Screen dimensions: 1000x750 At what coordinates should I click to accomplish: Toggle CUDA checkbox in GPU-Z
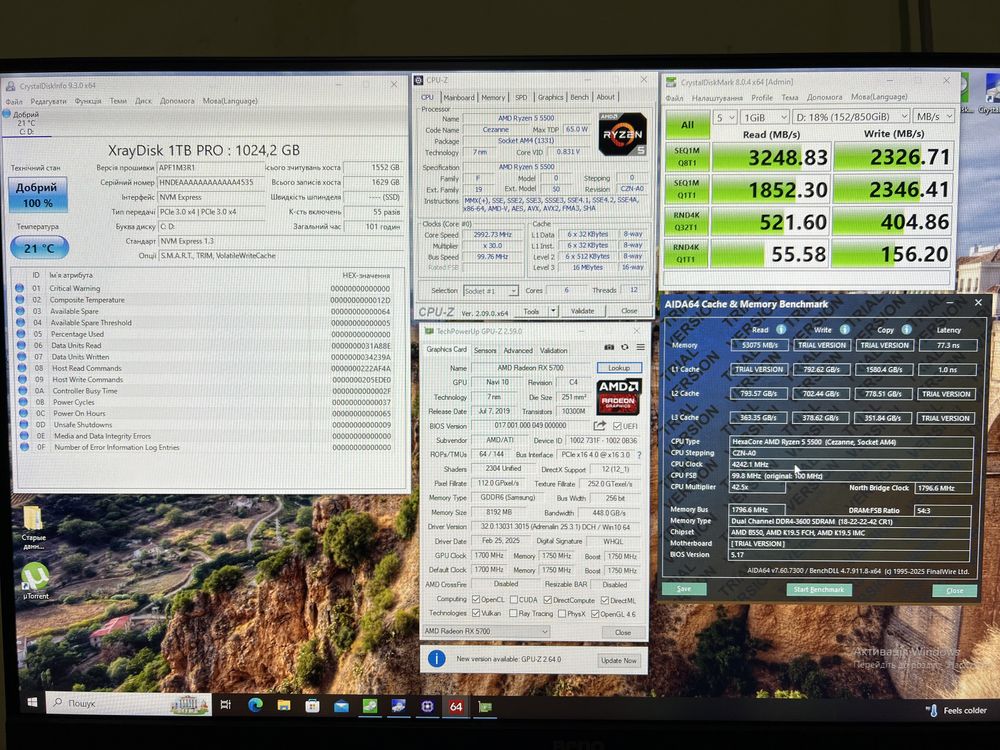[x=513, y=599]
